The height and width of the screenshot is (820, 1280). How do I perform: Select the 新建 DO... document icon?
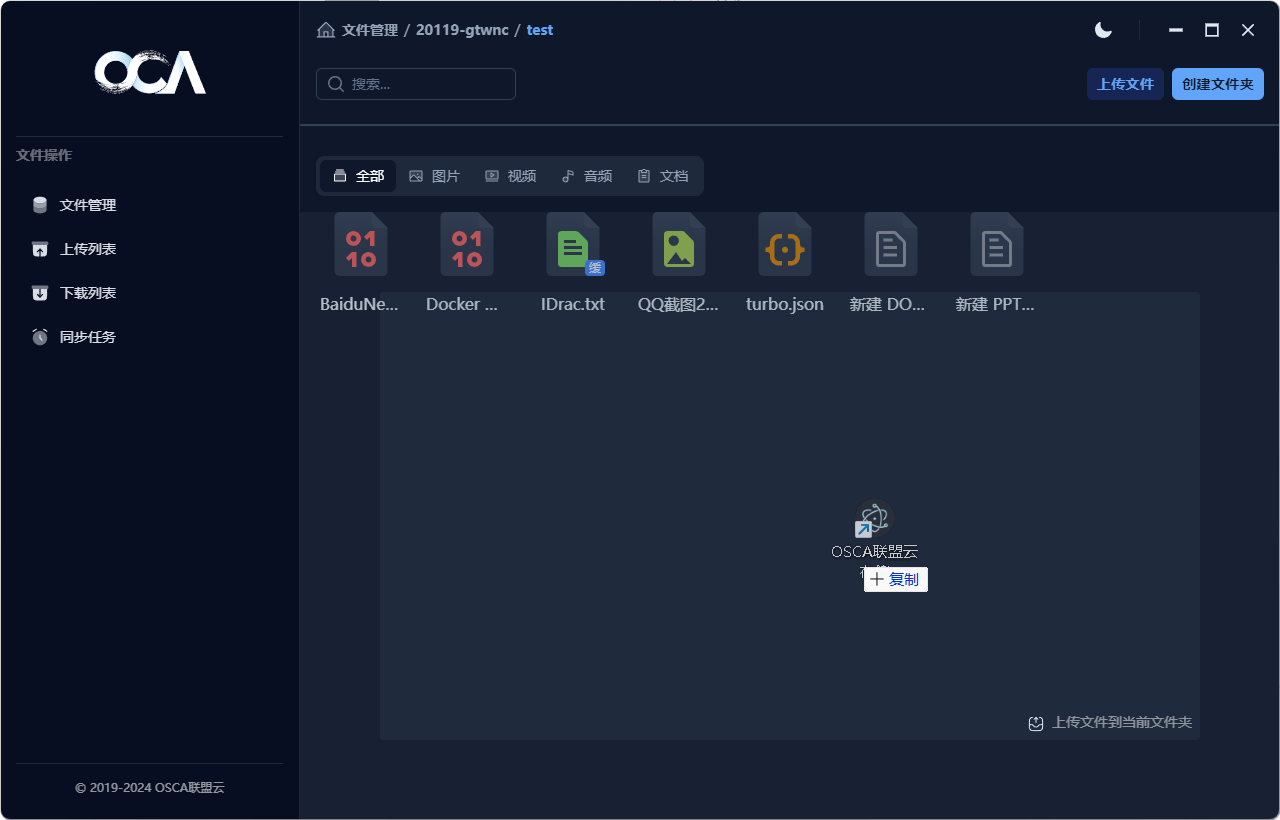click(x=890, y=245)
